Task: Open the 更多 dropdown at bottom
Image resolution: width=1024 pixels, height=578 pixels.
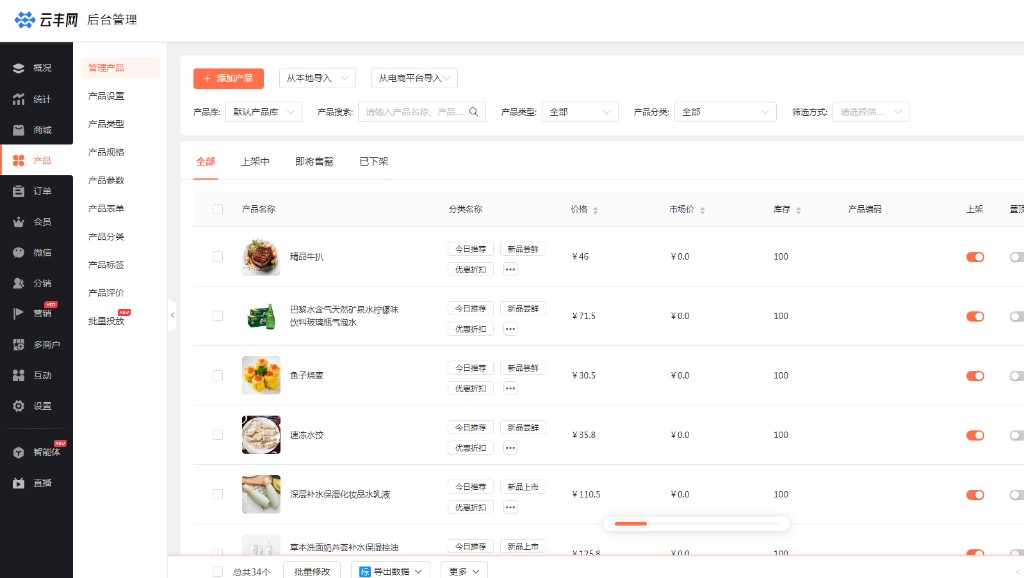Action: pos(464,571)
